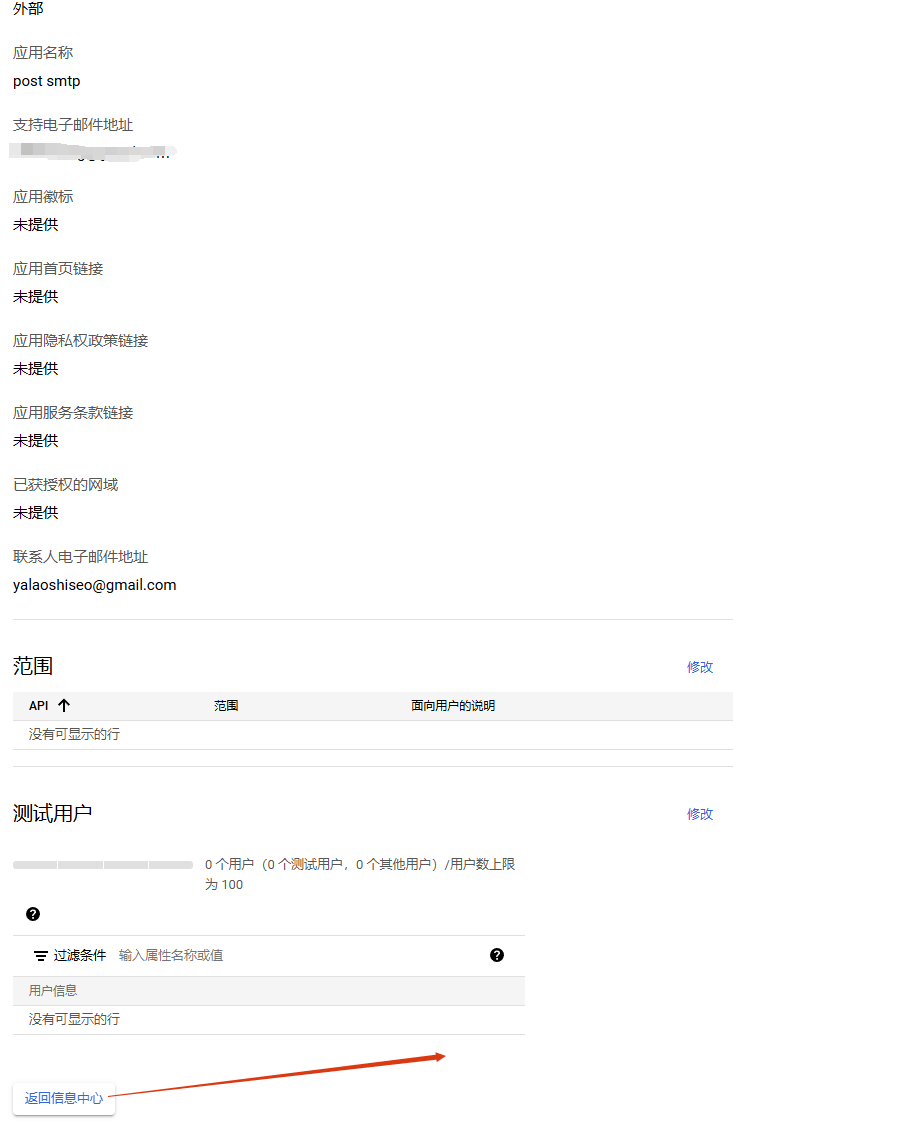Focus the 输入属性名称或值 filter field
This screenshot has width=922, height=1125.
(171, 955)
